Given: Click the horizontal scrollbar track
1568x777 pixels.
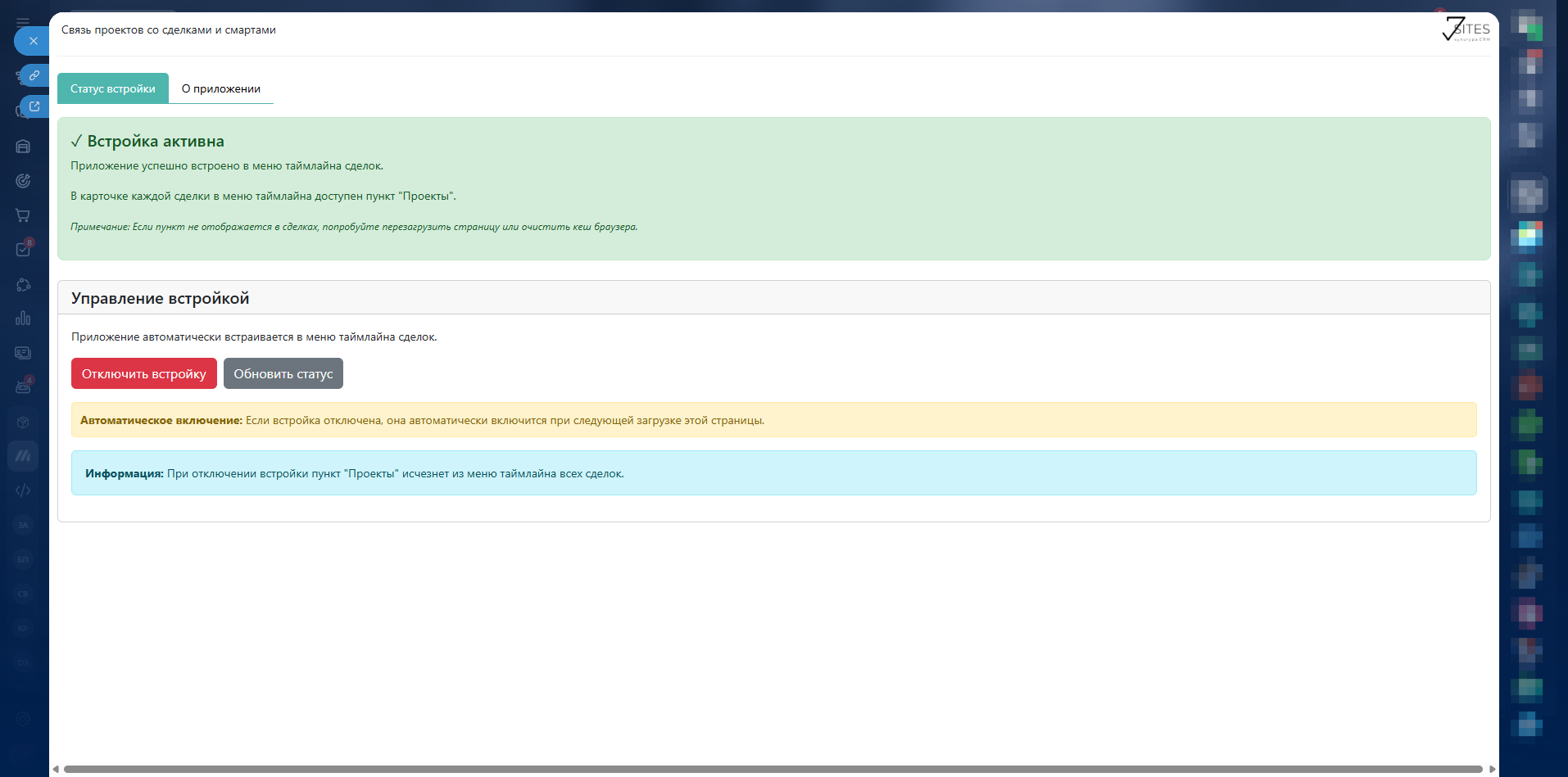Looking at the screenshot, I should [x=773, y=769].
